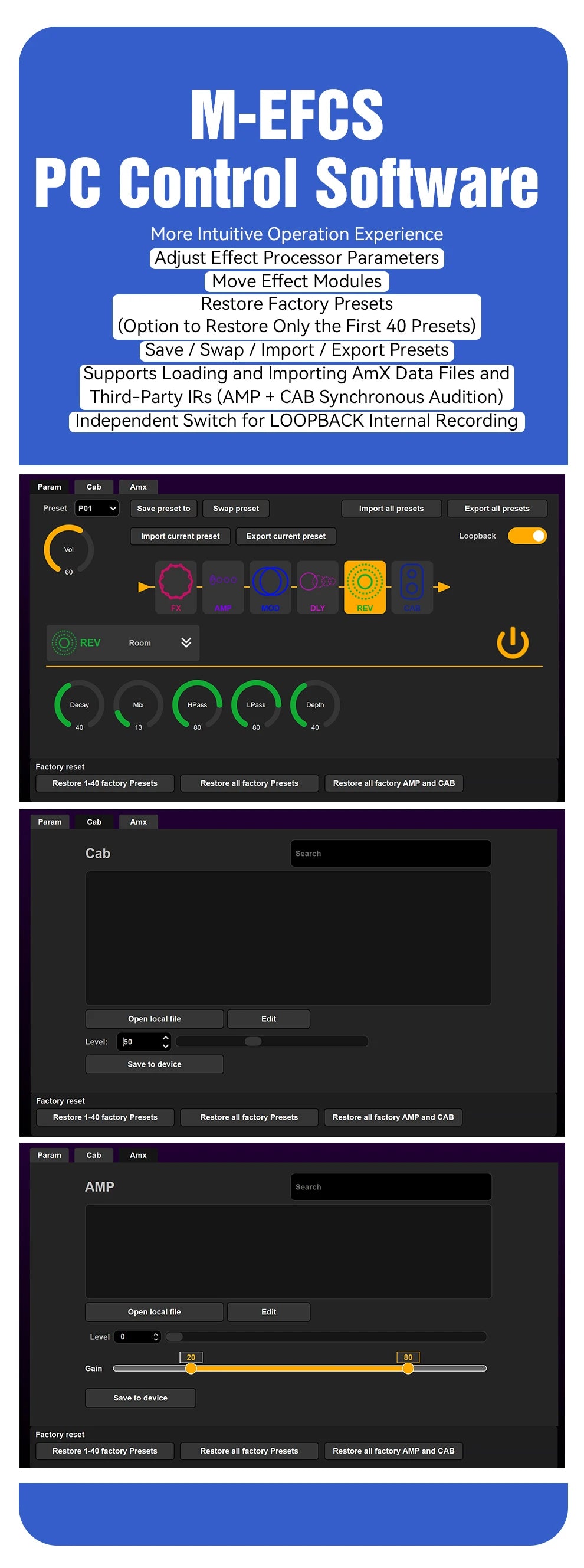
Task: Click the Vol knob set to 60
Action: [x=69, y=550]
